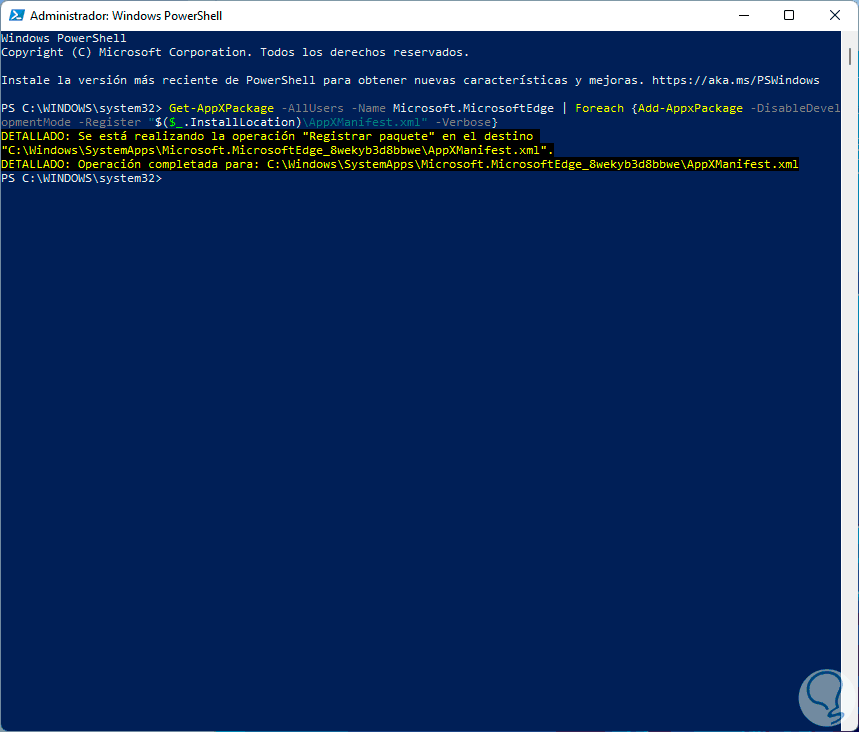This screenshot has width=859, height=732.
Task: Close the Administrador PowerShell window
Action: [x=834, y=15]
